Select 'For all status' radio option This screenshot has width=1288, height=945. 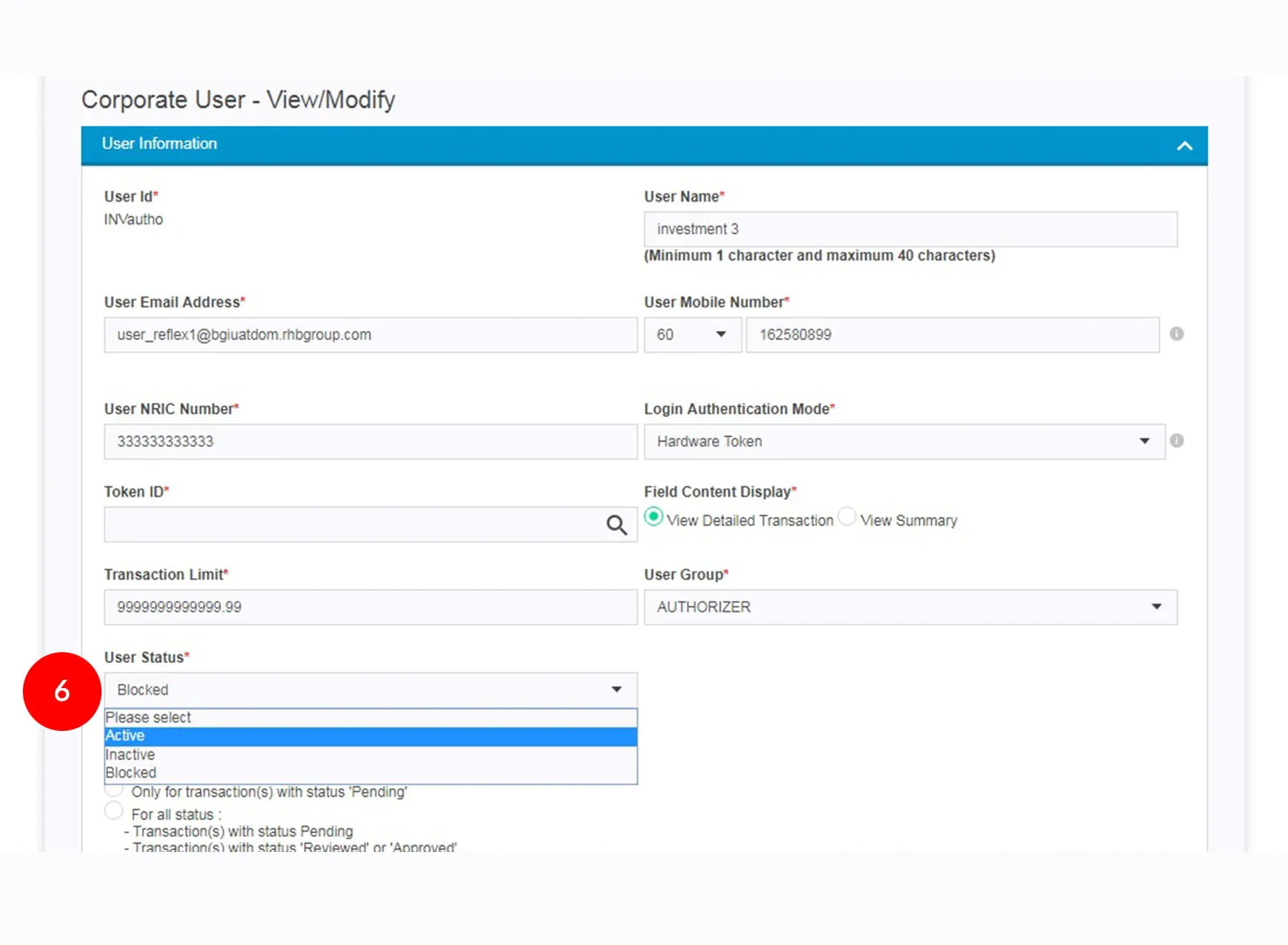(x=114, y=811)
